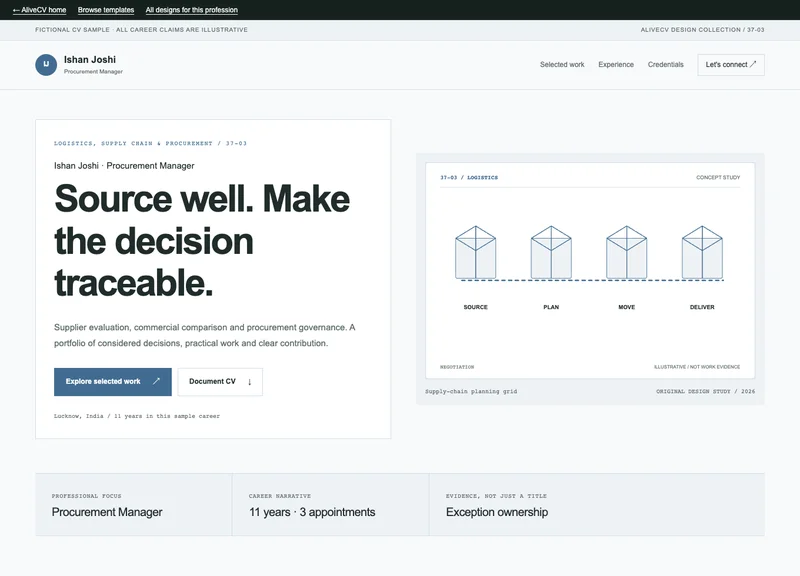This screenshot has width=800, height=576.
Task: Navigate to Experience section
Action: [616, 65]
